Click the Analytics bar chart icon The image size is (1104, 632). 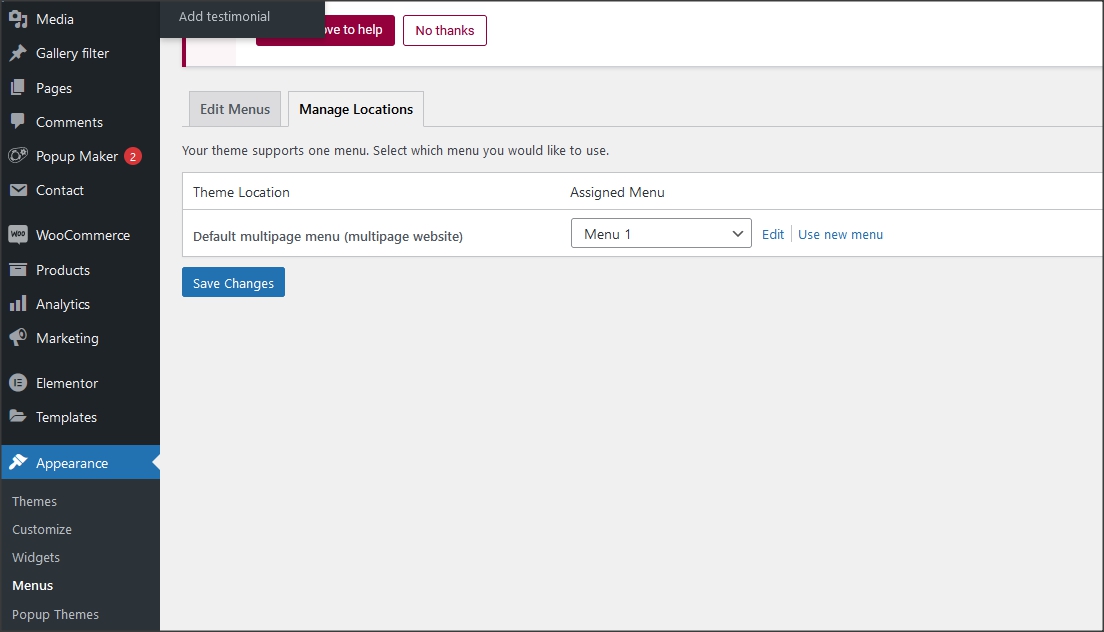[x=18, y=304]
